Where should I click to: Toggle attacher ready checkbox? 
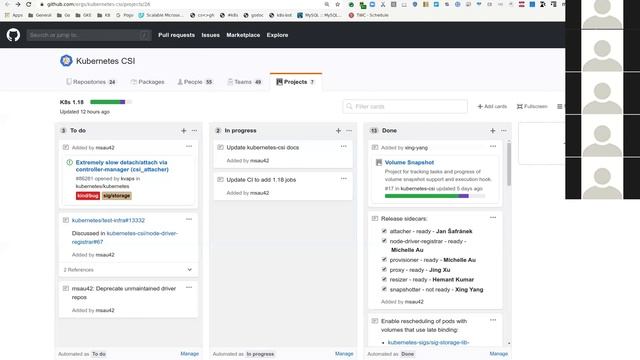[384, 231]
